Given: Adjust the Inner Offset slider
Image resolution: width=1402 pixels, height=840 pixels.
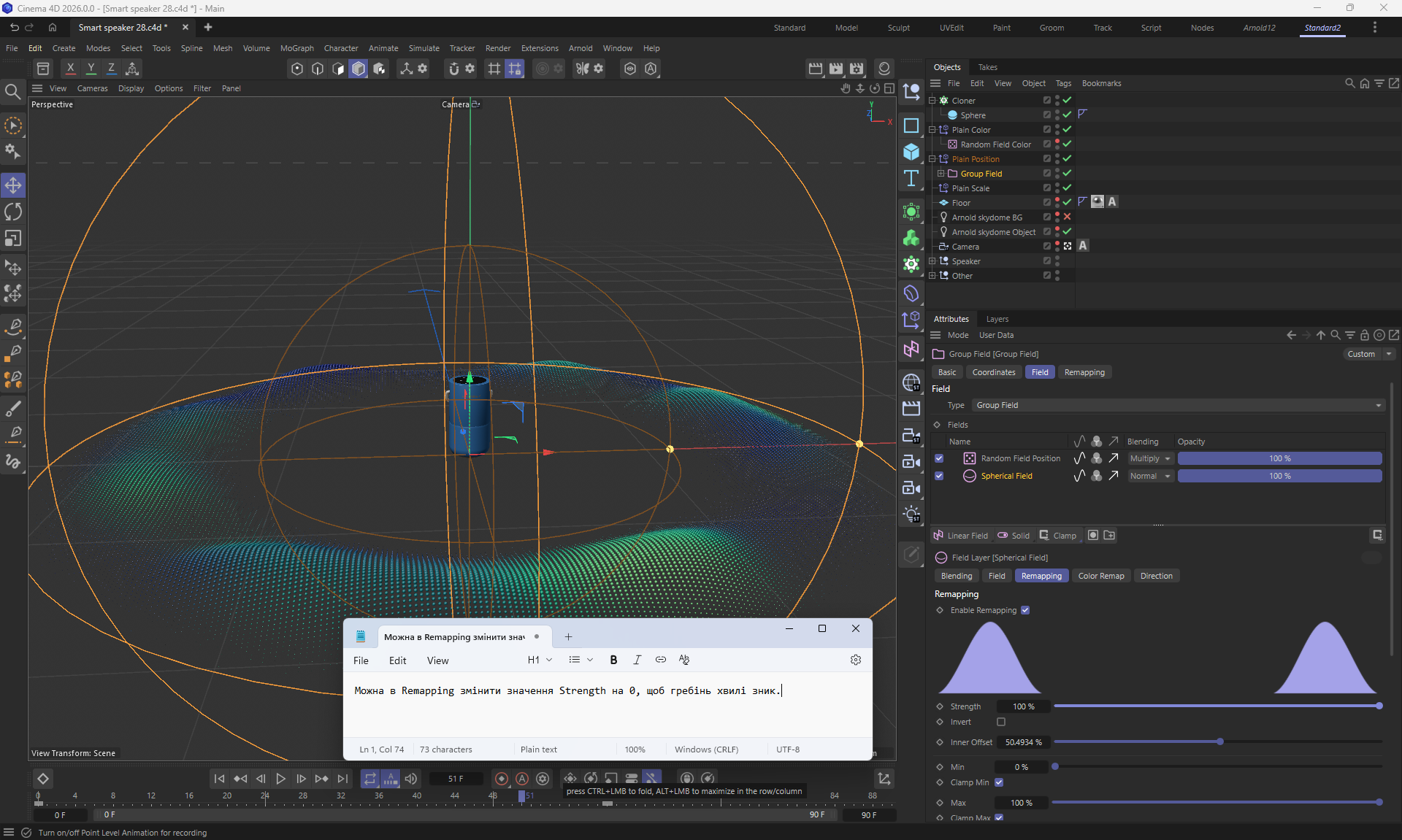Looking at the screenshot, I should coord(1219,742).
